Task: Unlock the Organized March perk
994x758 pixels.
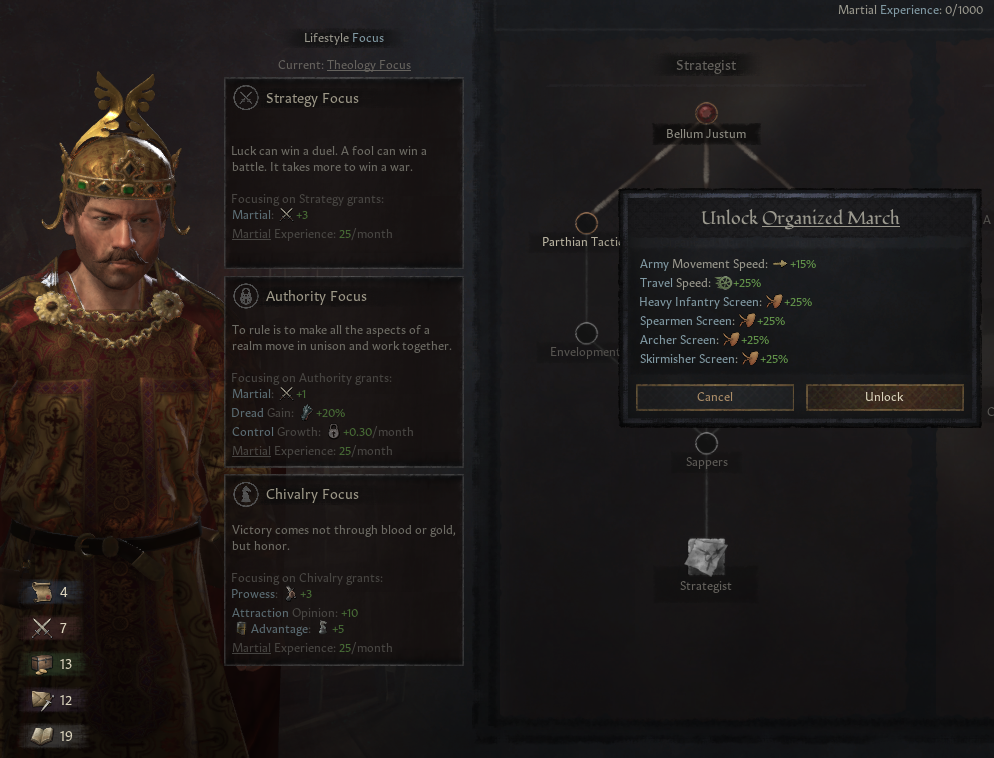Action: (x=884, y=397)
